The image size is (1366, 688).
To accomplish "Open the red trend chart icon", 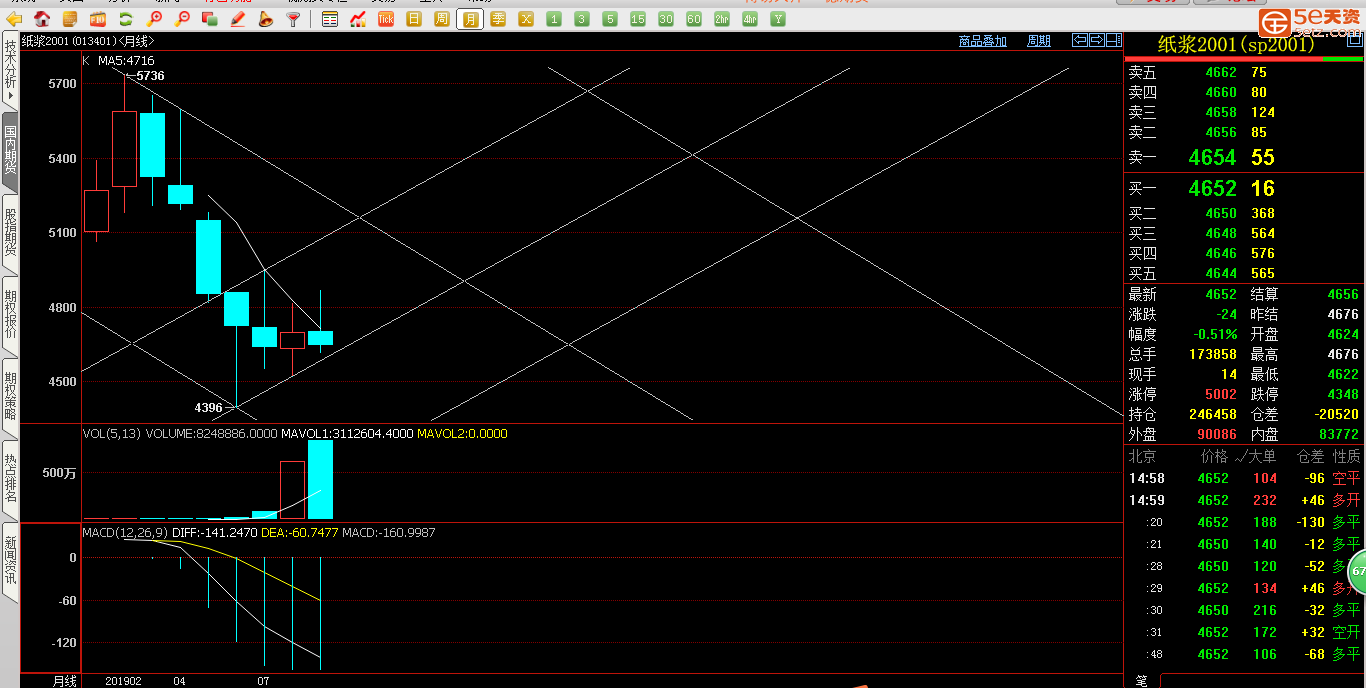I will [357, 19].
